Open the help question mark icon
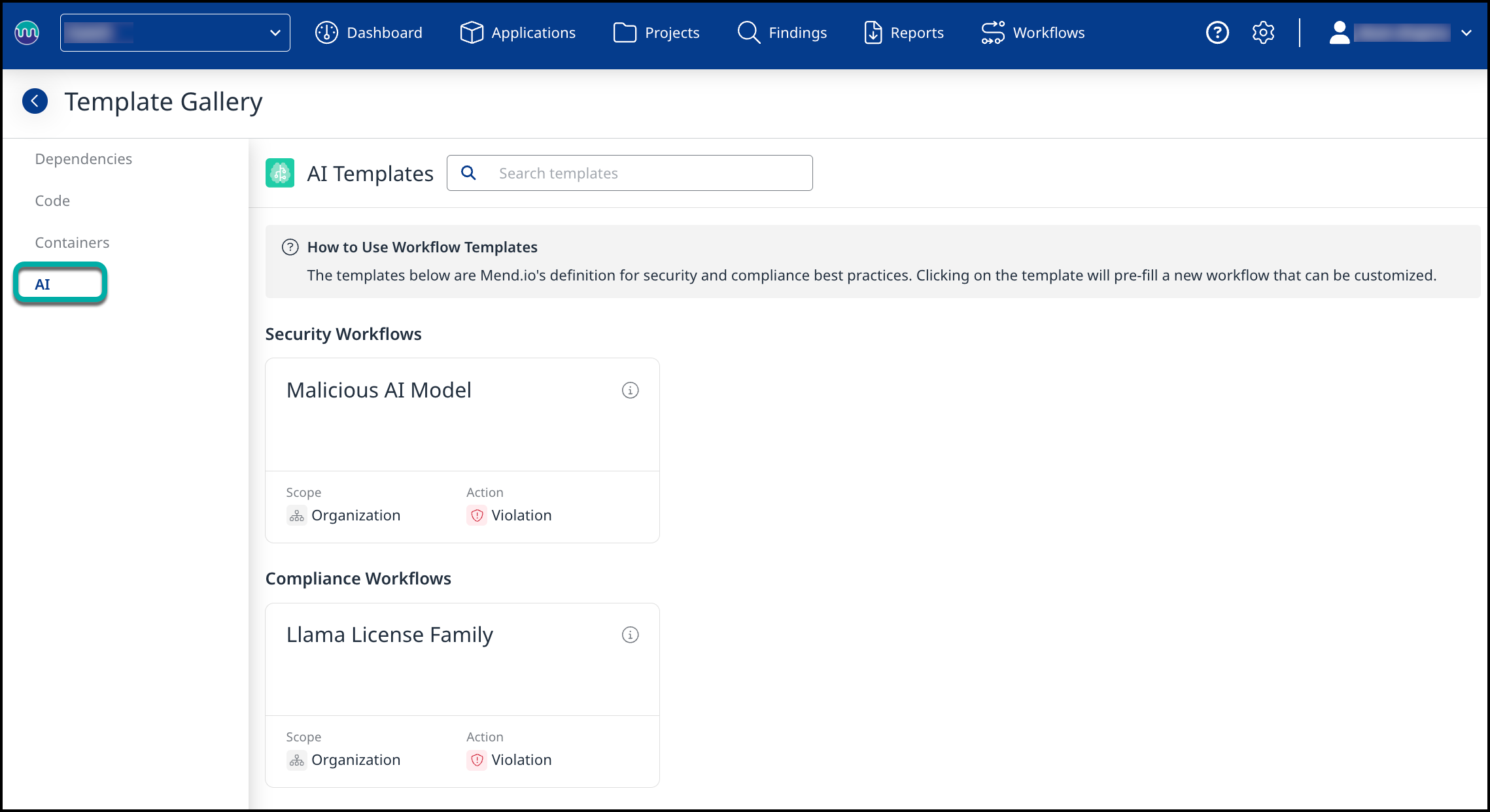The image size is (1490, 812). [x=1217, y=33]
